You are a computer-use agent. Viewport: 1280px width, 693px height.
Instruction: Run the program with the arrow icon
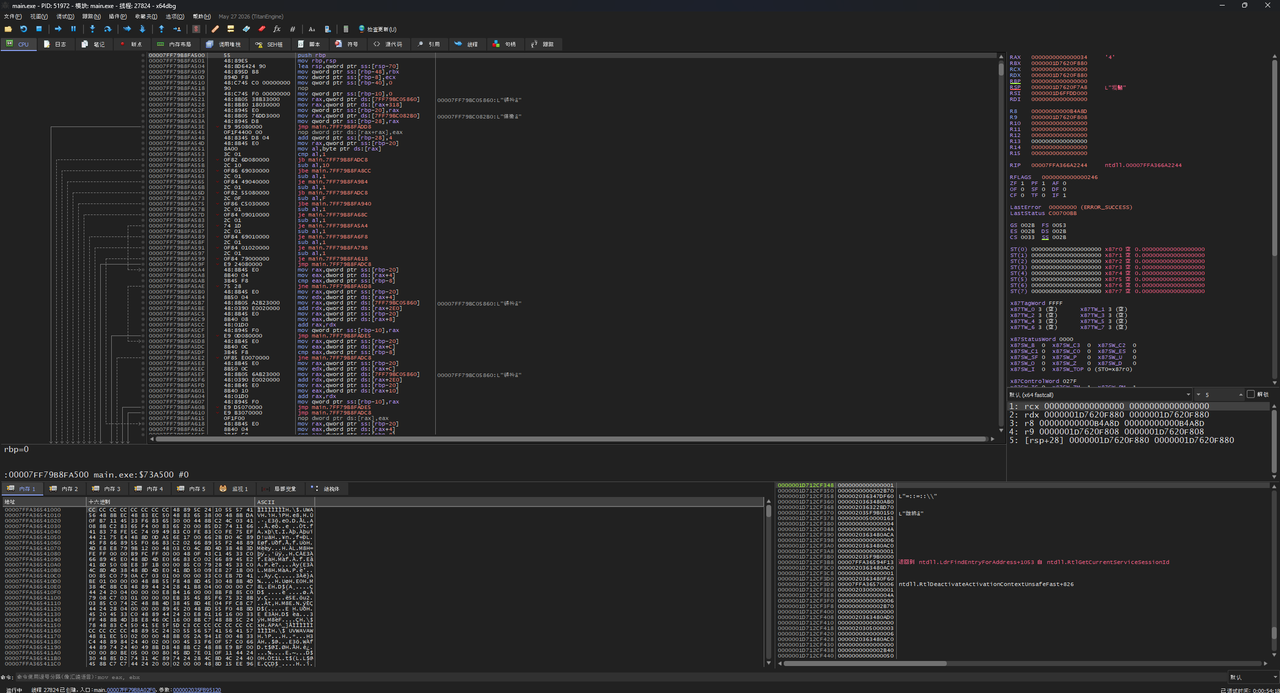pos(58,29)
